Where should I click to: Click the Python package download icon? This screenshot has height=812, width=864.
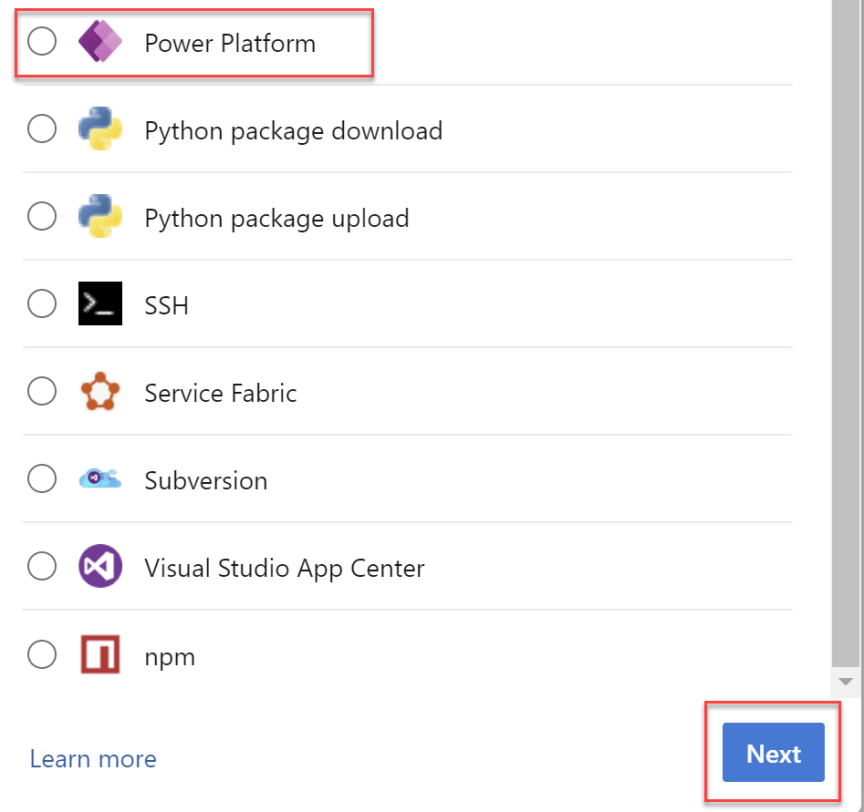coord(99,129)
